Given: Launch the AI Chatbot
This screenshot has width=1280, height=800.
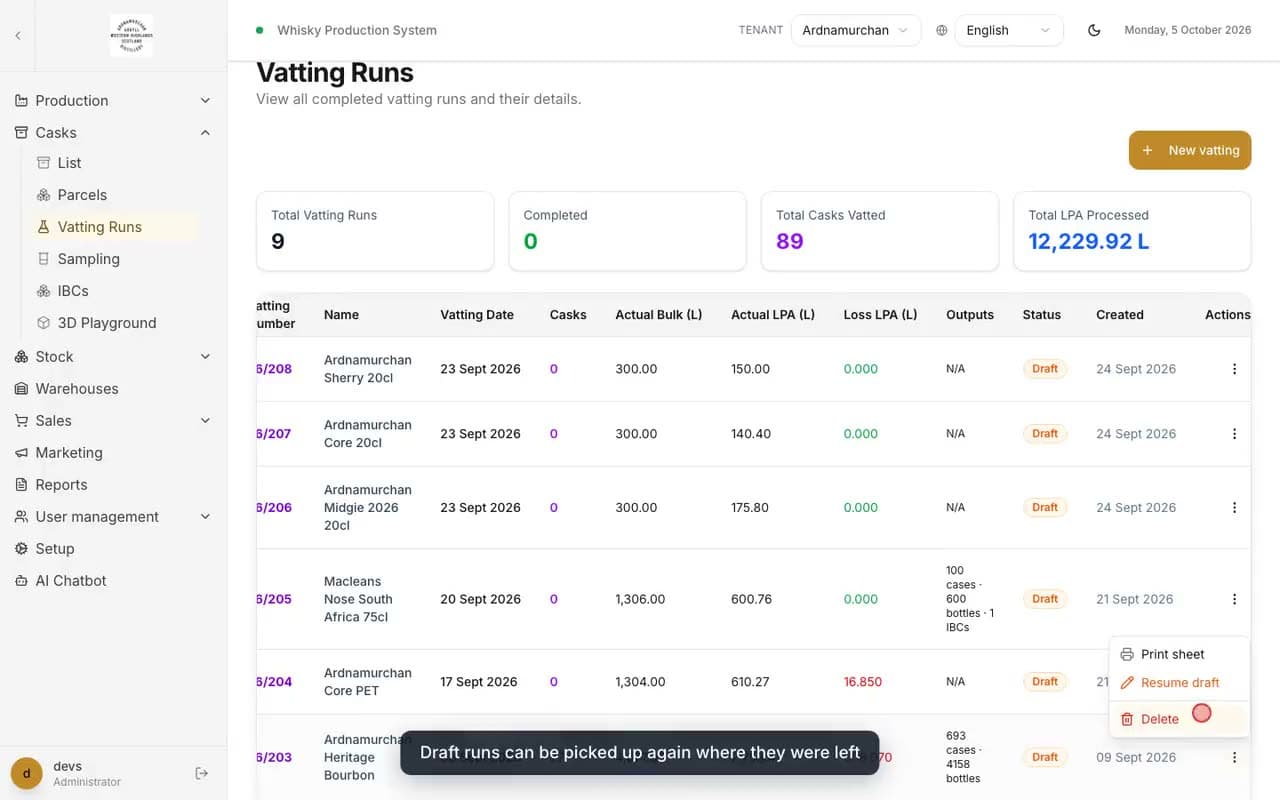Looking at the screenshot, I should click(113, 580).
